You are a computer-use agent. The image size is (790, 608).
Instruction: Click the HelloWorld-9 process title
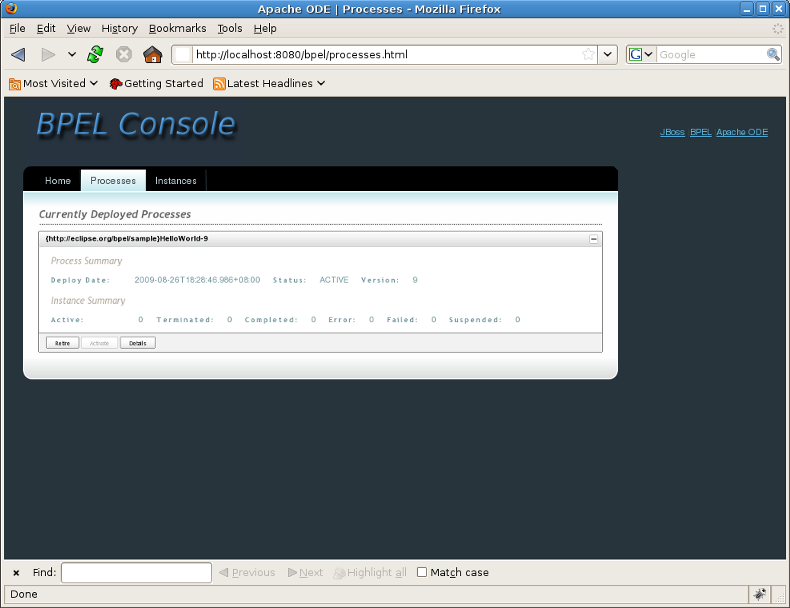(126, 238)
